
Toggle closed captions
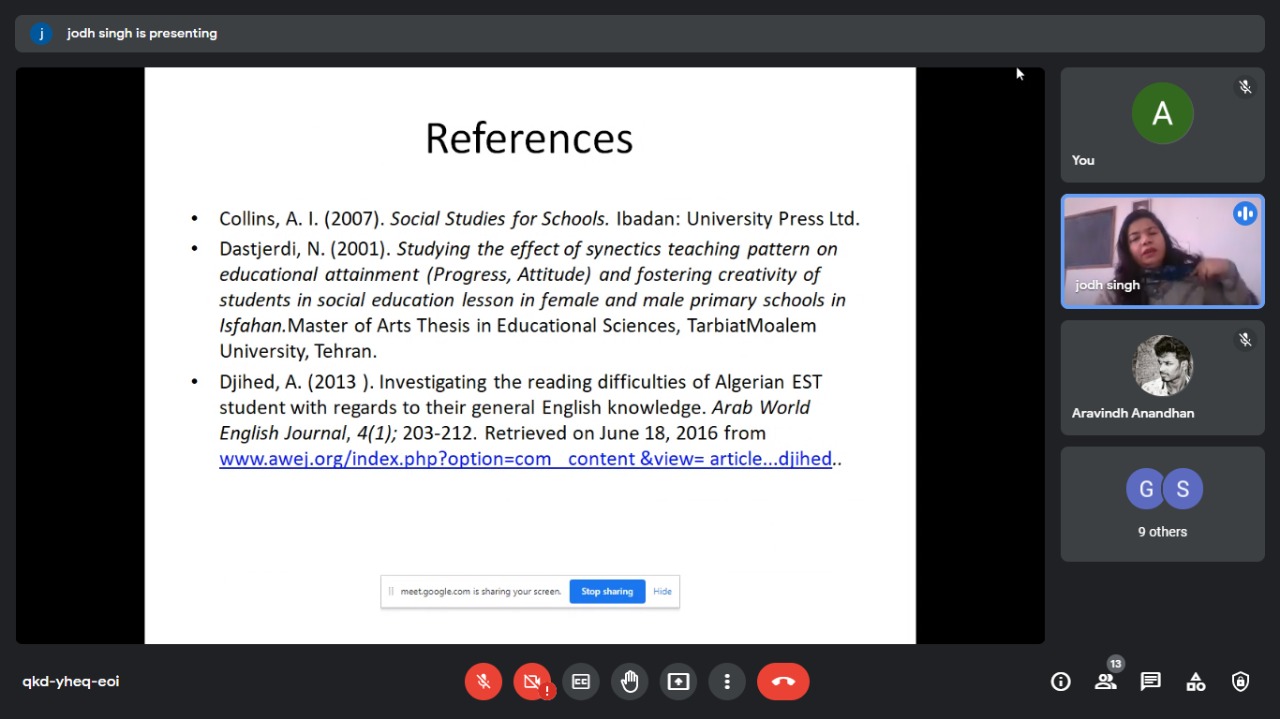coord(581,682)
